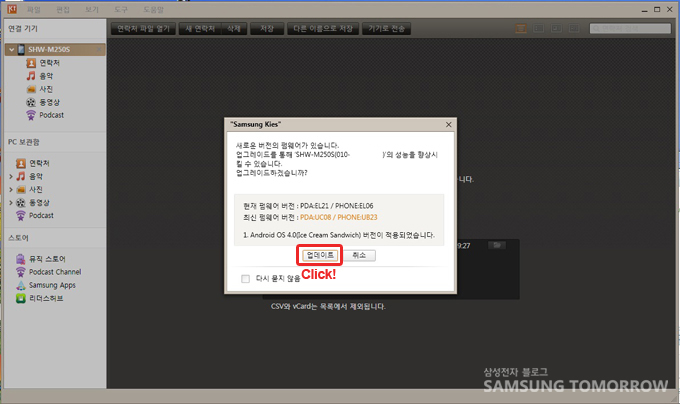Open device 연락처 contacts icon
This screenshot has width=680, height=404.
pyautogui.click(x=31, y=63)
